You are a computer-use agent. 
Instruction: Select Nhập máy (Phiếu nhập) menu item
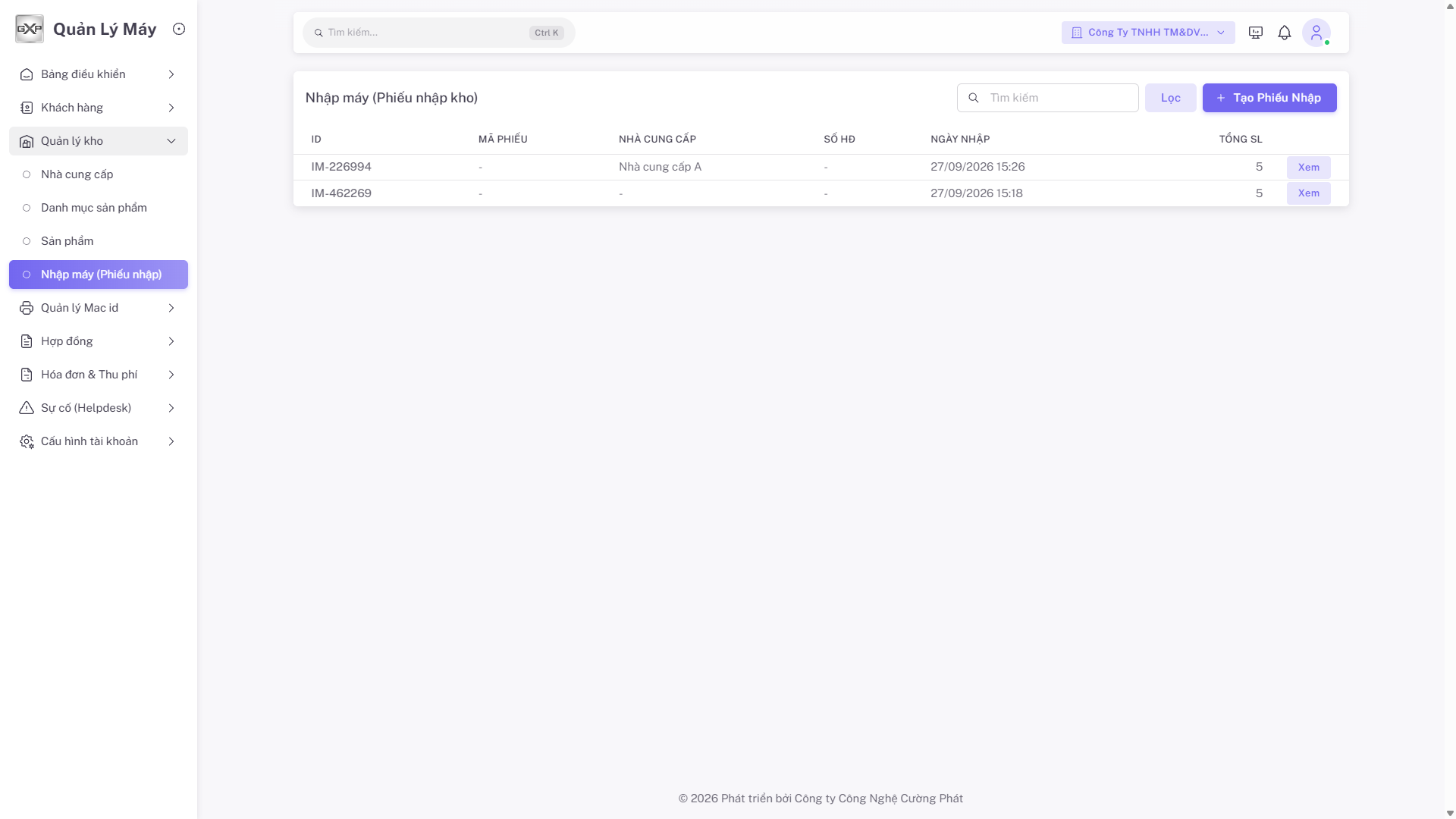(99, 275)
